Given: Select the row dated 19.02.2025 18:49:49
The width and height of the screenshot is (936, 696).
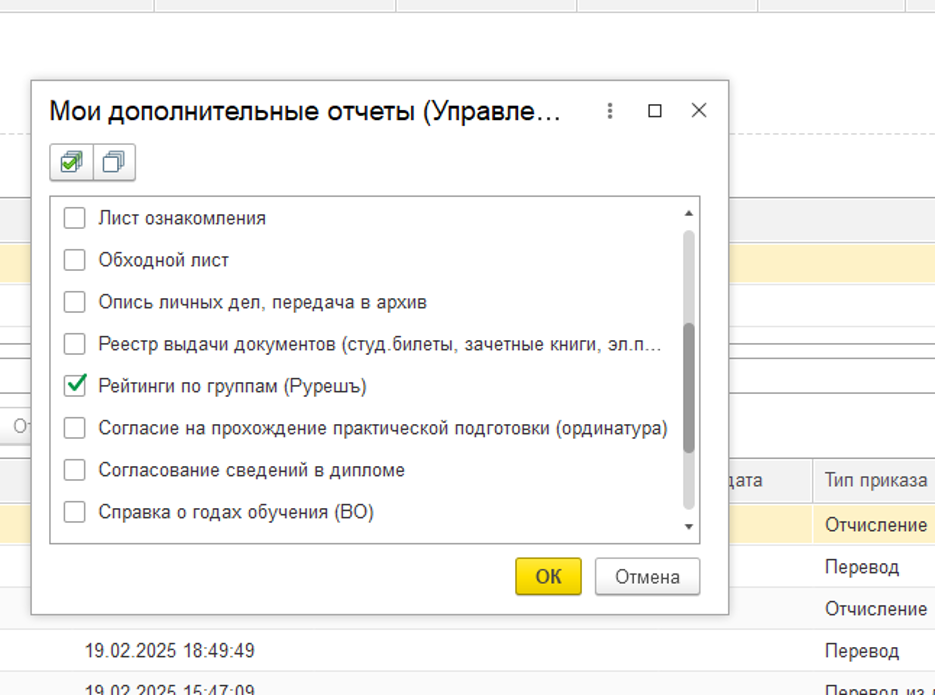Looking at the screenshot, I should click(x=170, y=651).
